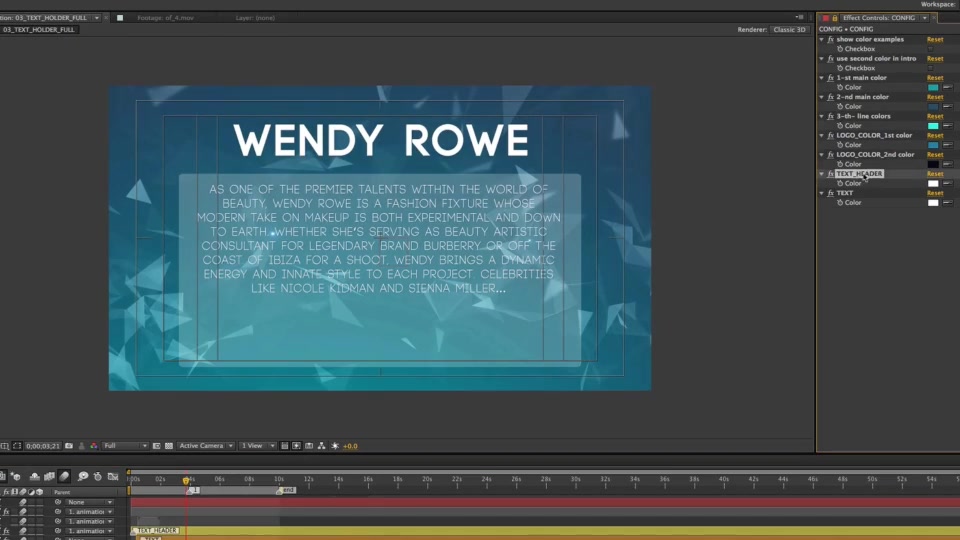Toggle fx switch for TEXT effect

tap(830, 193)
